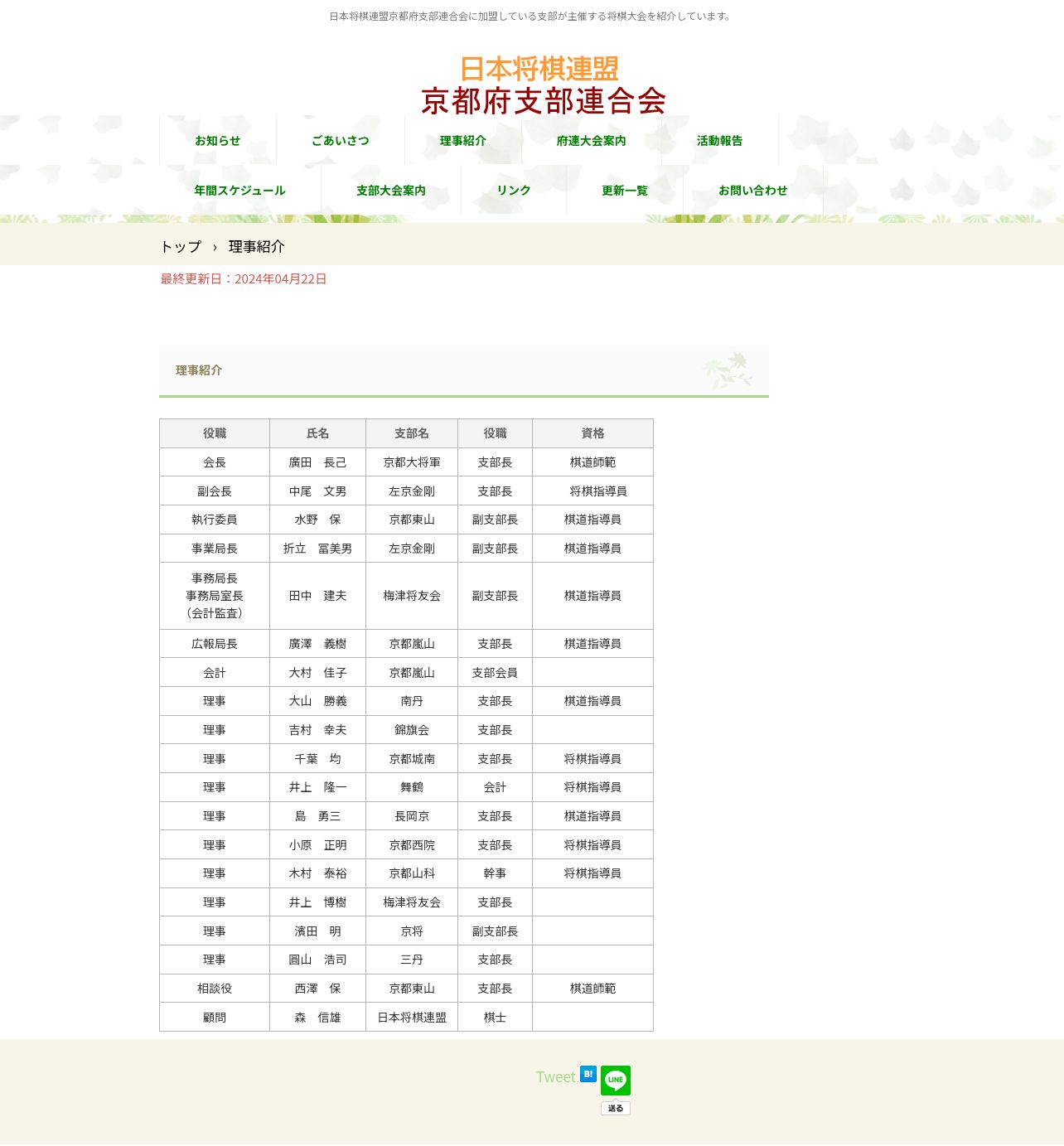The width and height of the screenshot is (1064, 1146).
Task: Go to 活動報告 menu item
Action: click(x=720, y=141)
